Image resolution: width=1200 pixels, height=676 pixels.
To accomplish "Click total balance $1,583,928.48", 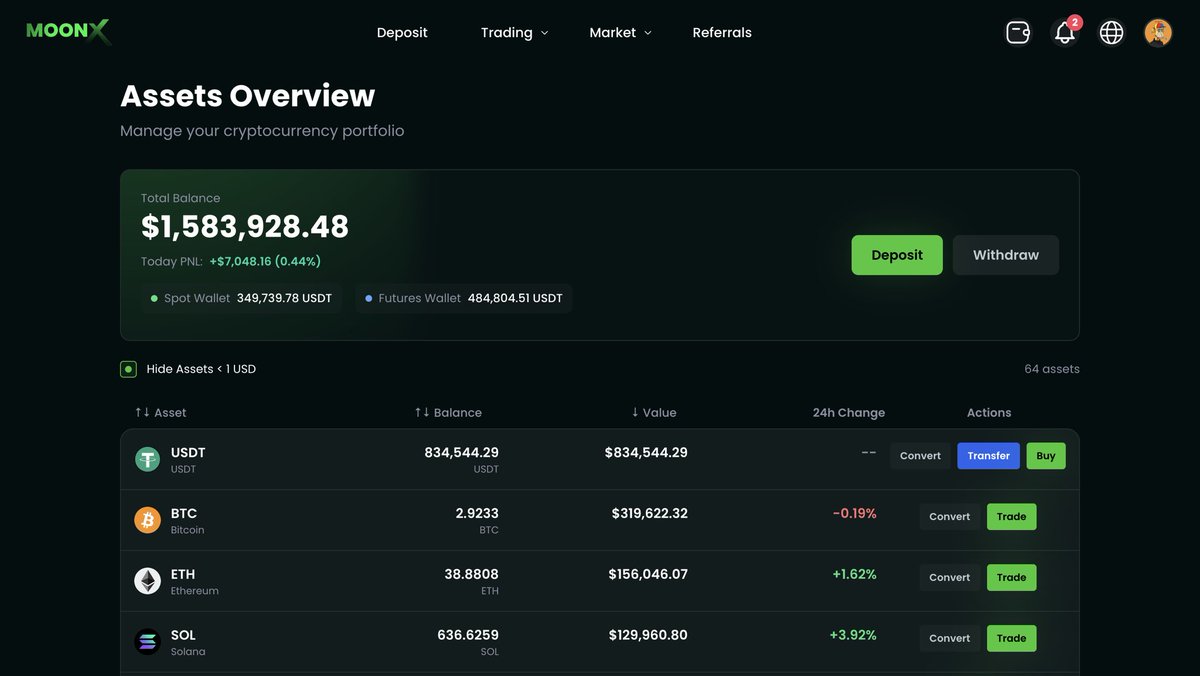I will point(245,227).
